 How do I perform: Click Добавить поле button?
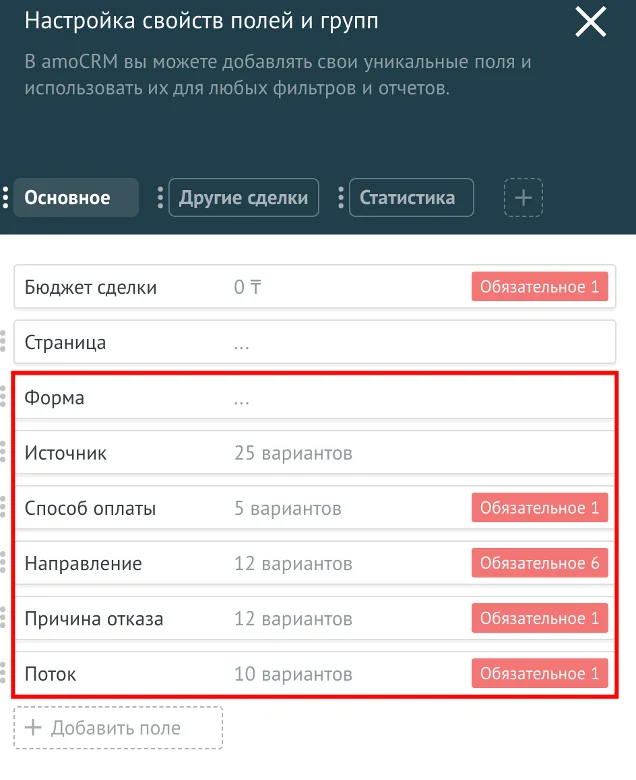(x=118, y=727)
